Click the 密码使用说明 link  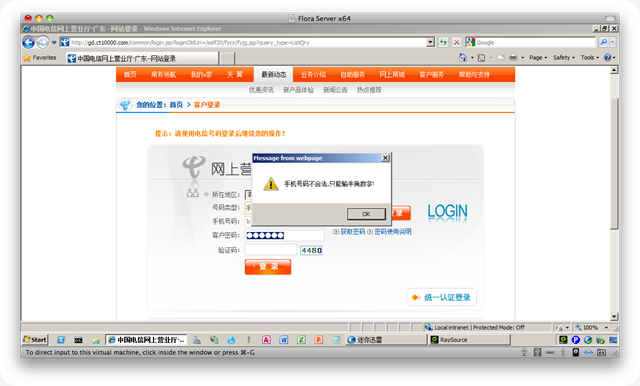[x=393, y=232]
